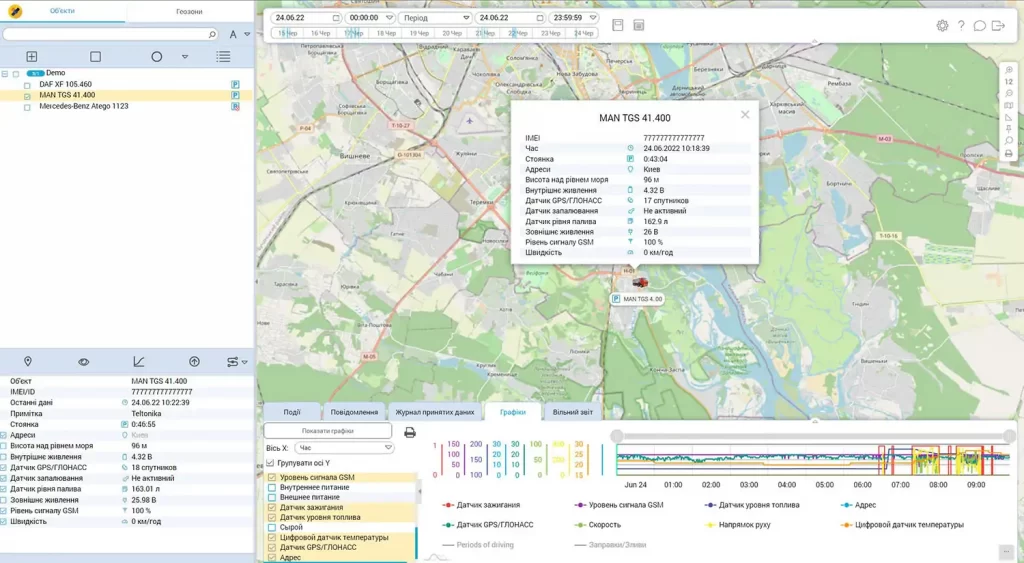Click the logout exit icon in top bar
Viewport: 1024px width, 563px height.
pyautogui.click(x=999, y=25)
